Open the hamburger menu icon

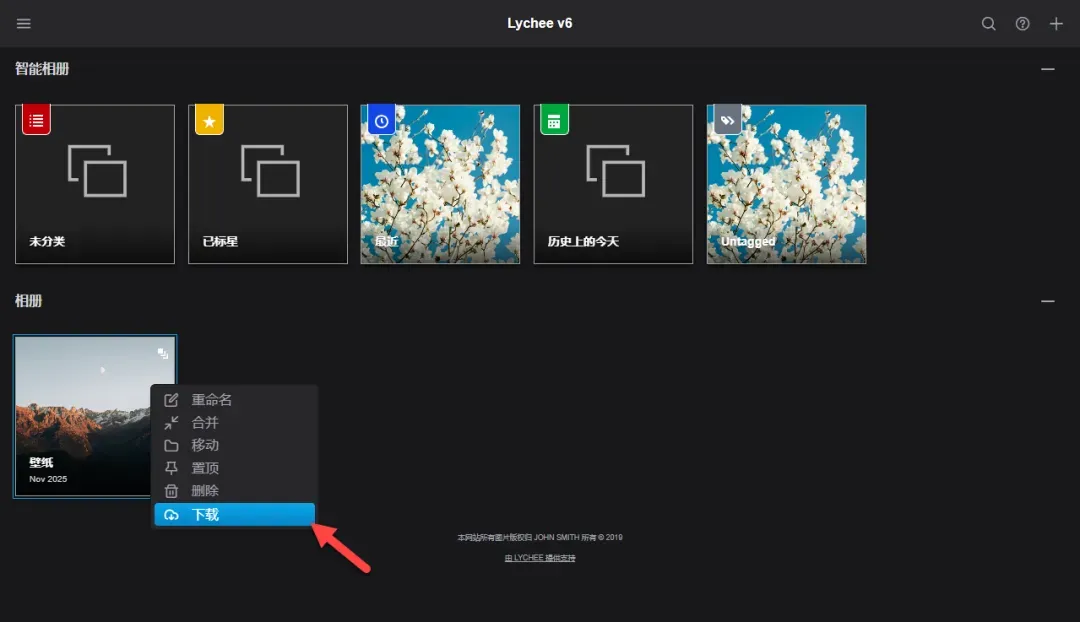point(24,24)
